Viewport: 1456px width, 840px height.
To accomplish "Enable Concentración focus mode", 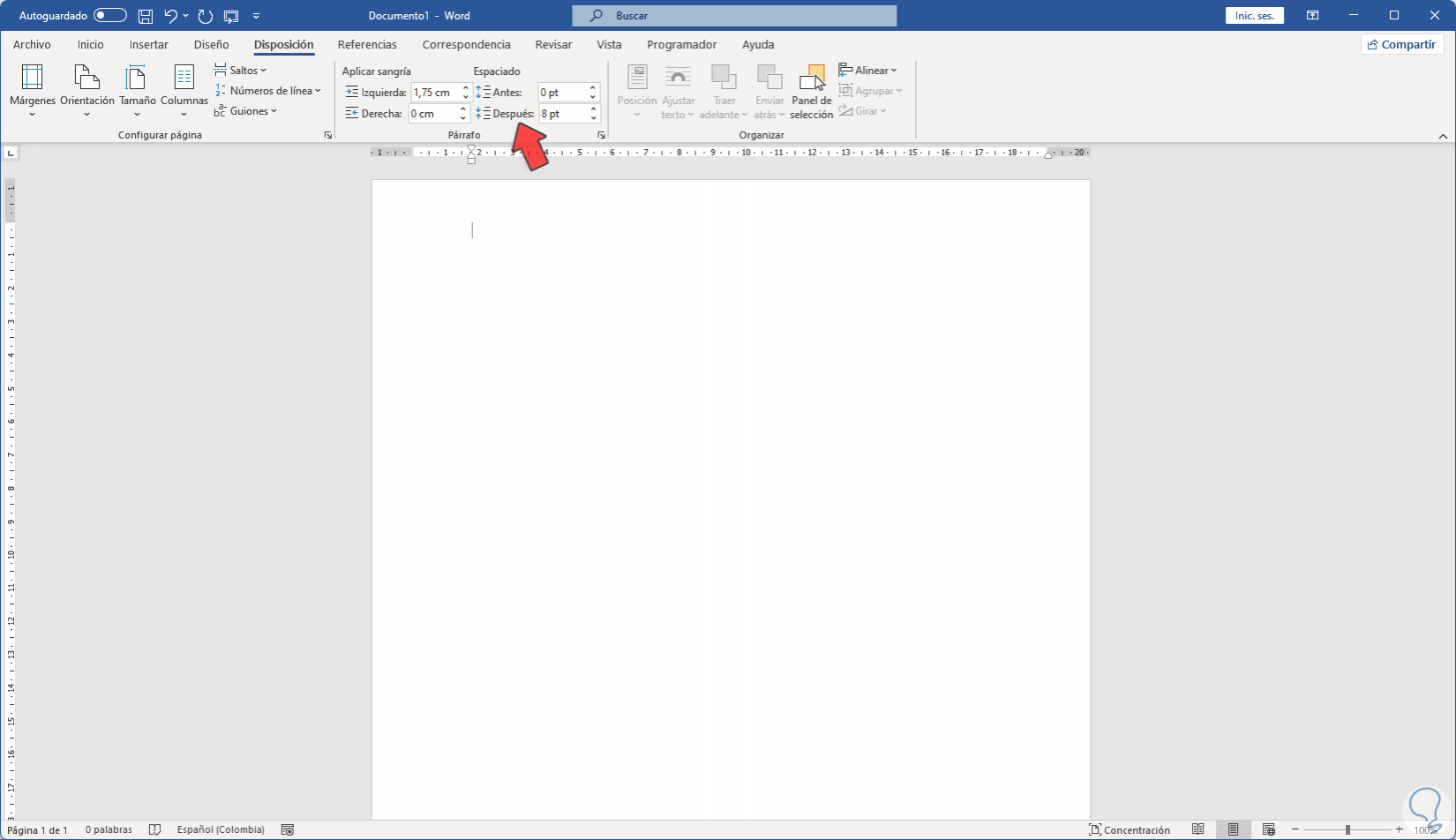I will [1130, 829].
